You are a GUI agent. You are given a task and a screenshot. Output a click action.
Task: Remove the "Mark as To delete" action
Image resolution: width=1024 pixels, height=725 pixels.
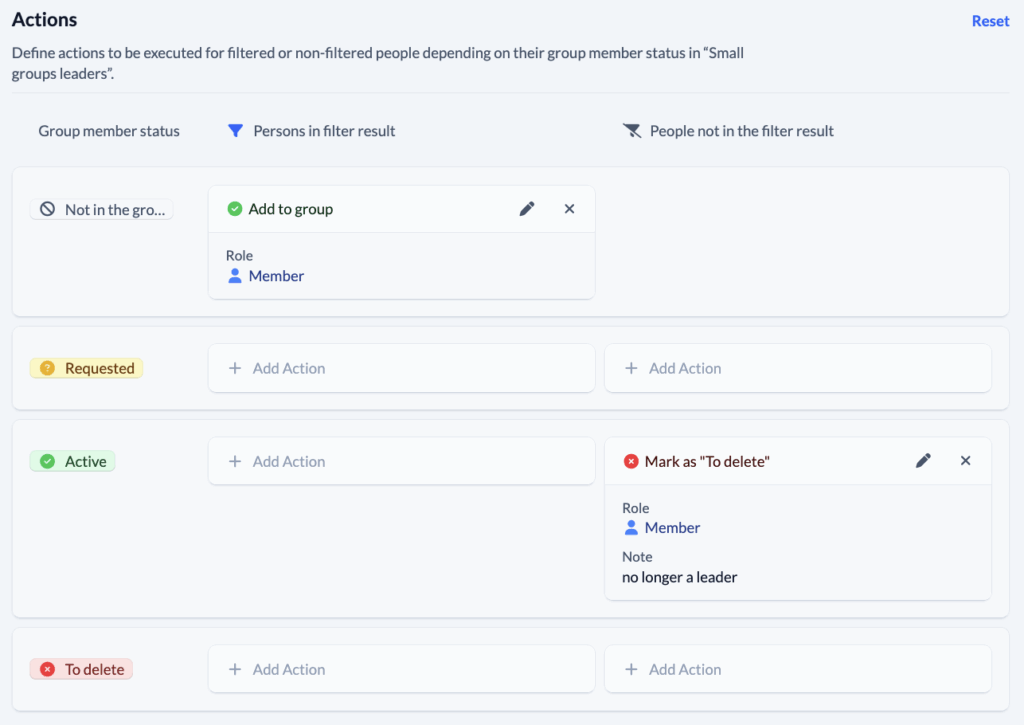[x=965, y=461]
